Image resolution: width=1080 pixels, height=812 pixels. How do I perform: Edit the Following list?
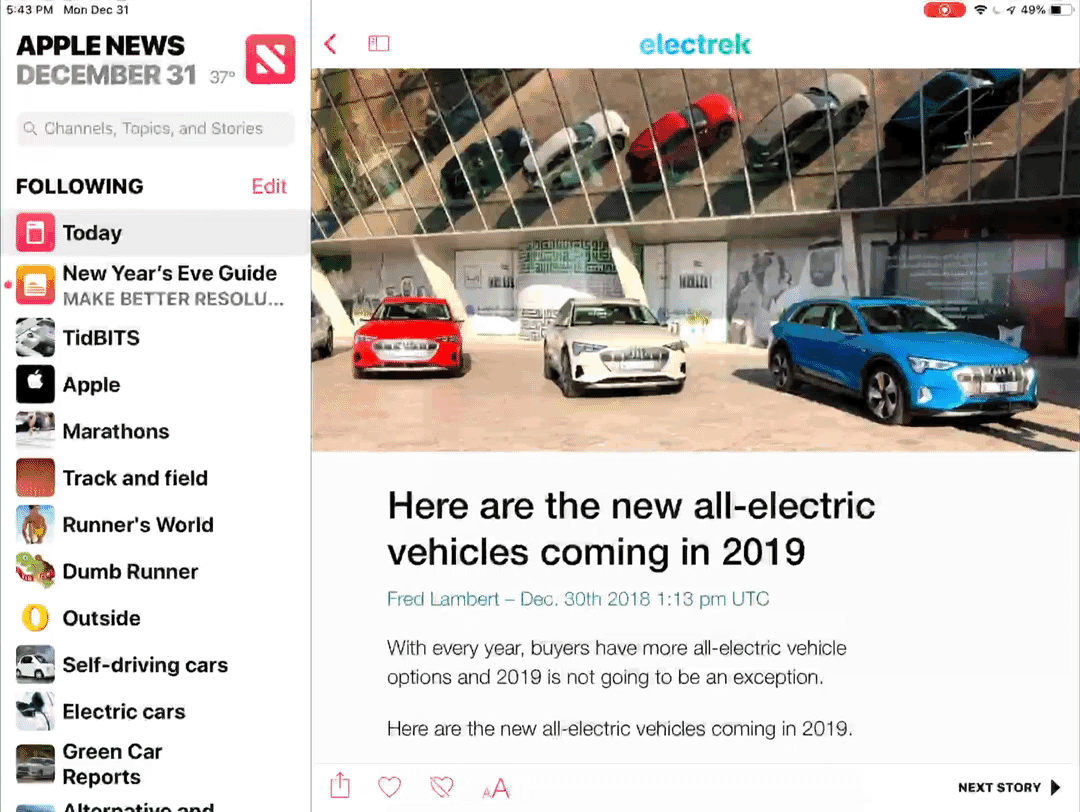tap(269, 186)
